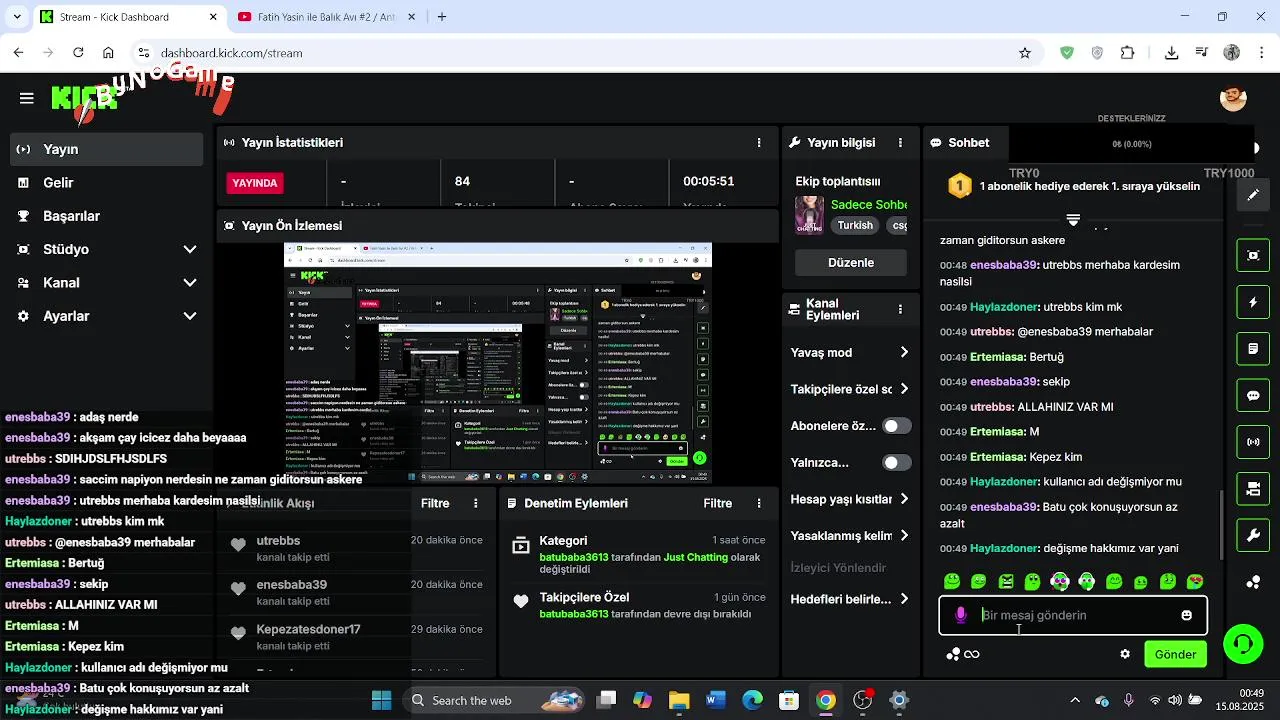Open Microsoft Word from the taskbar
The image size is (1280, 720).
pyautogui.click(x=715, y=700)
